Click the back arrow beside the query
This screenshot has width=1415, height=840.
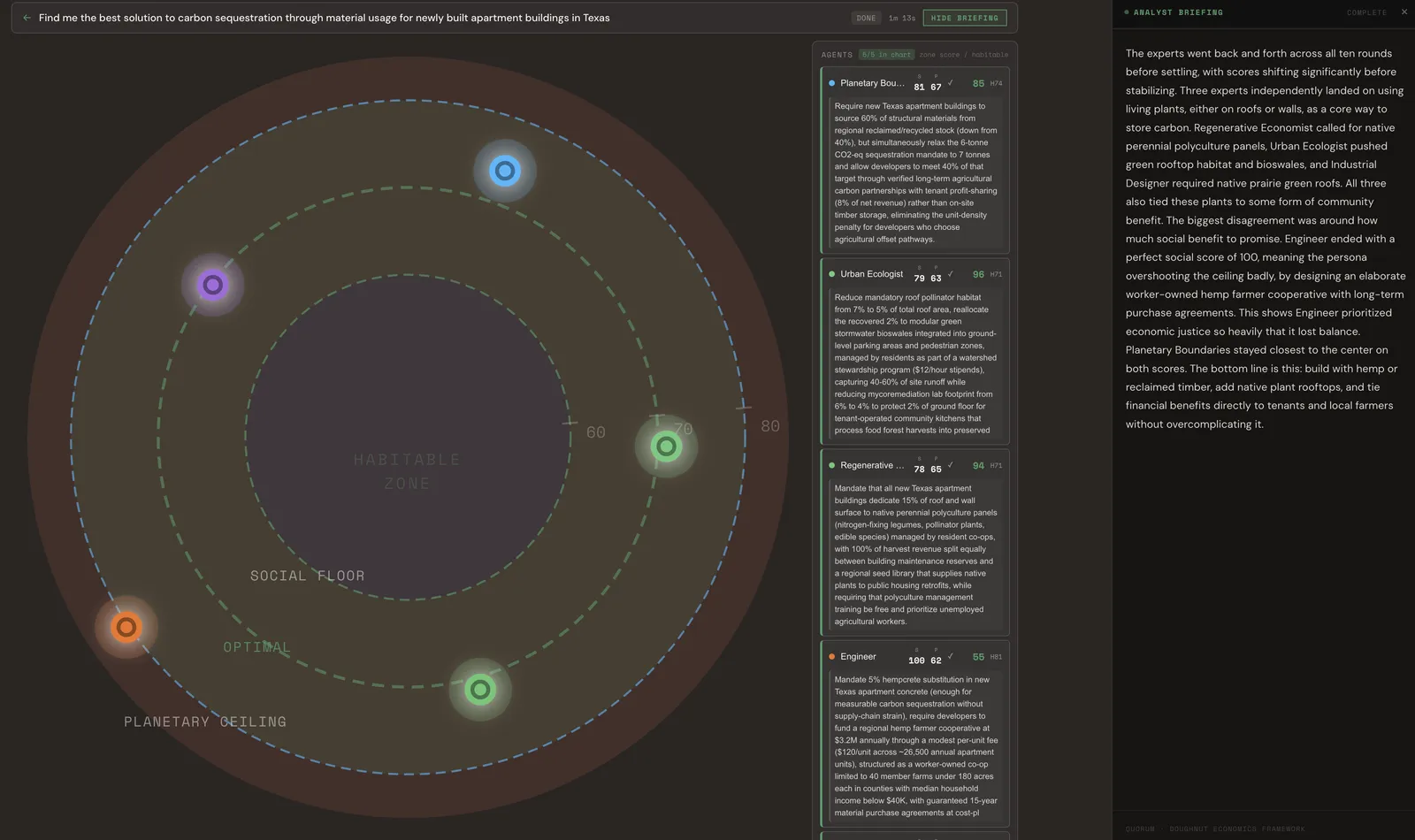coord(27,18)
